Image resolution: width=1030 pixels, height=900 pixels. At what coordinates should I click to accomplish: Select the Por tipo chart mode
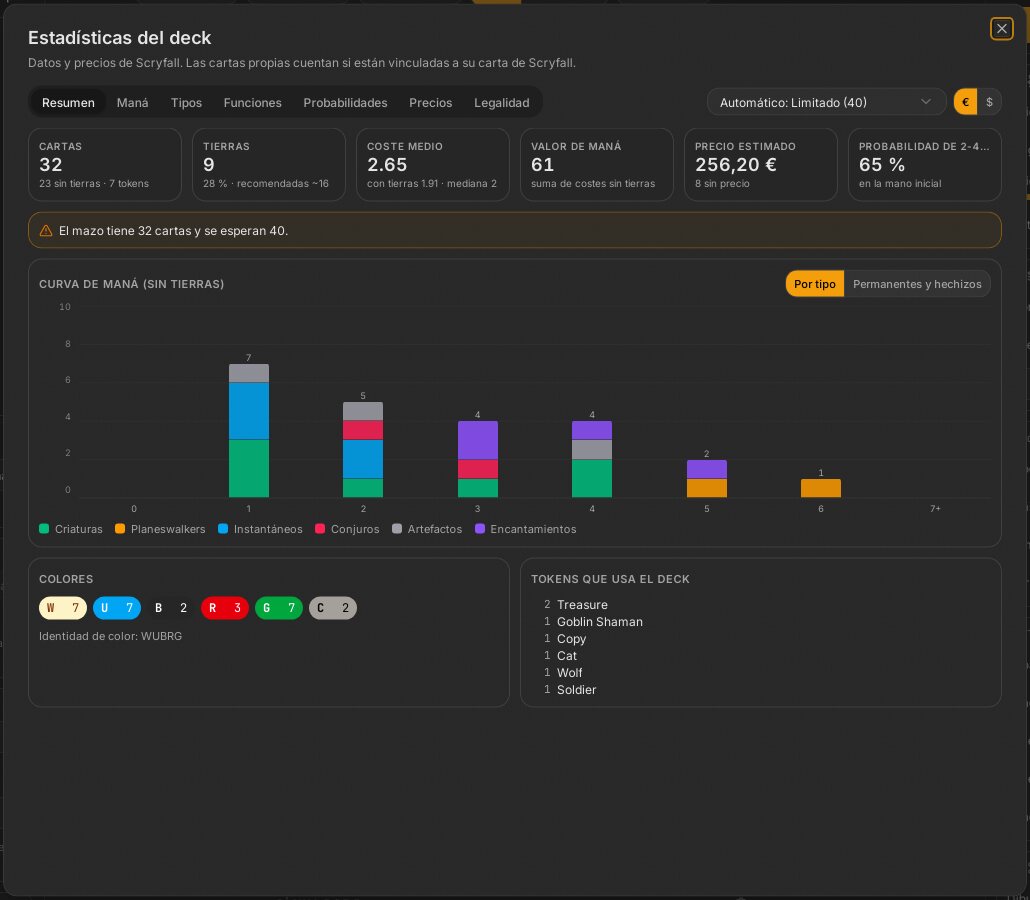pyautogui.click(x=815, y=284)
